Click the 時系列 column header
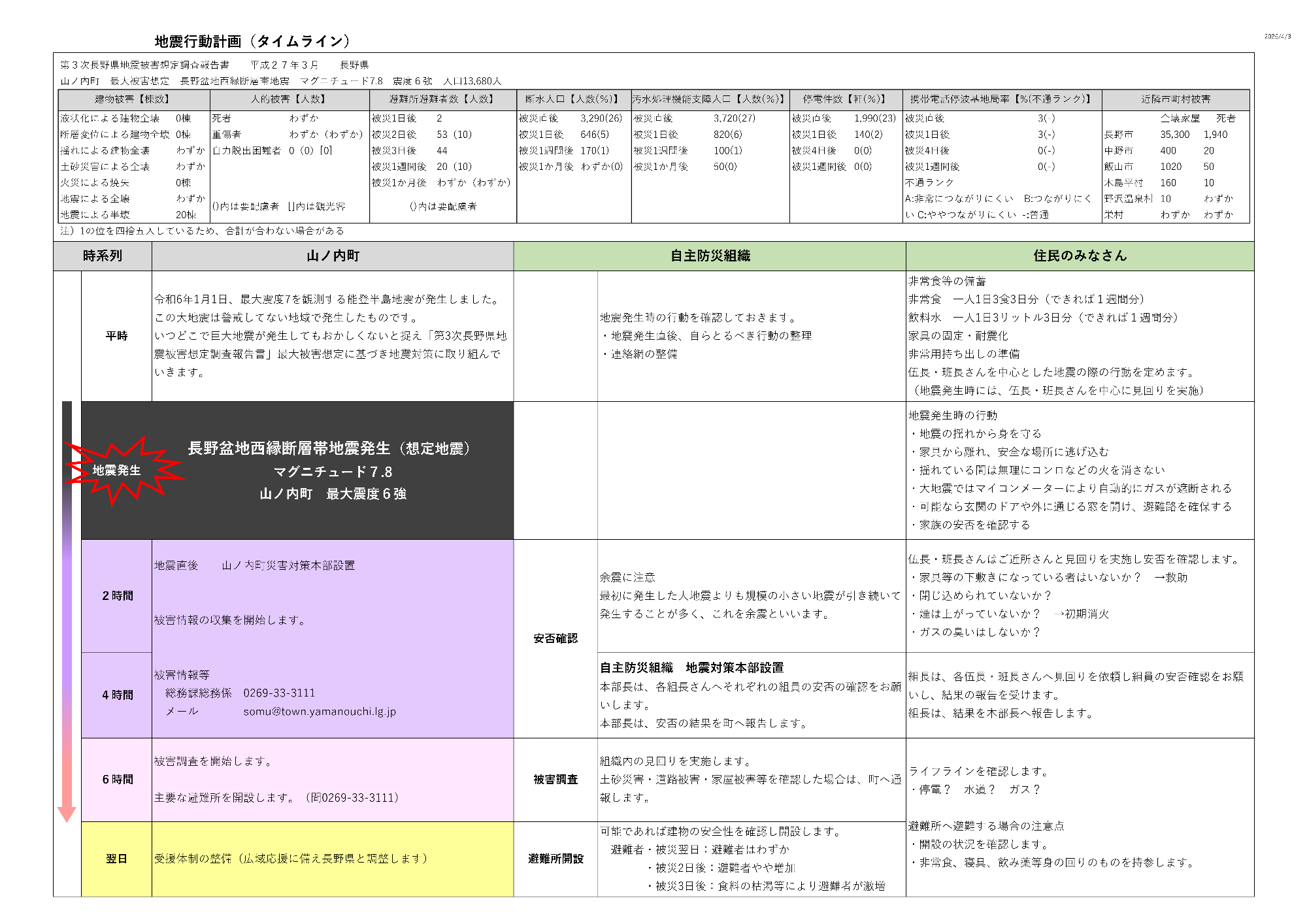This screenshot has width=1307, height=924. [x=103, y=256]
